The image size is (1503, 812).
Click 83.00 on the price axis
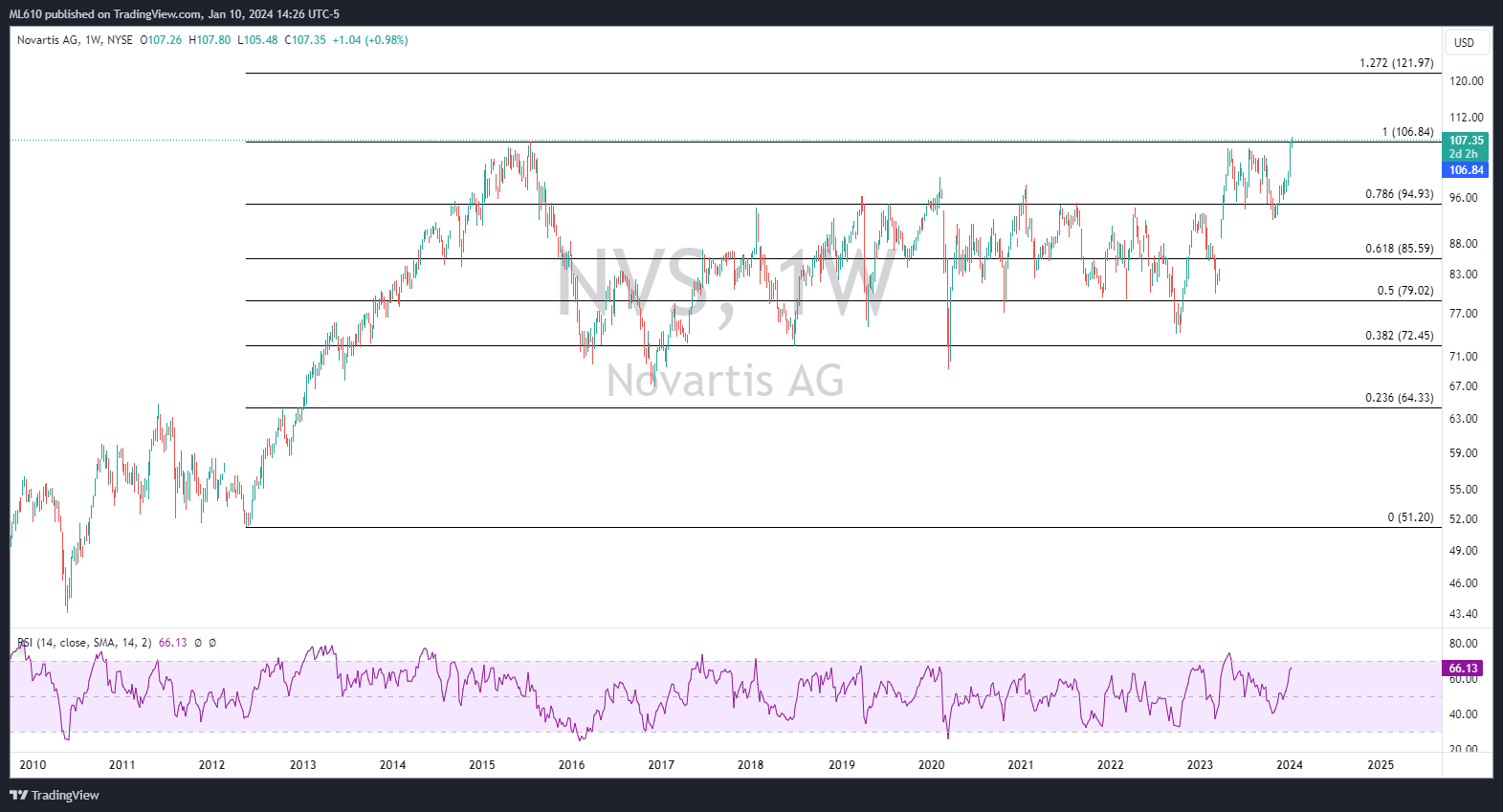tap(1464, 274)
